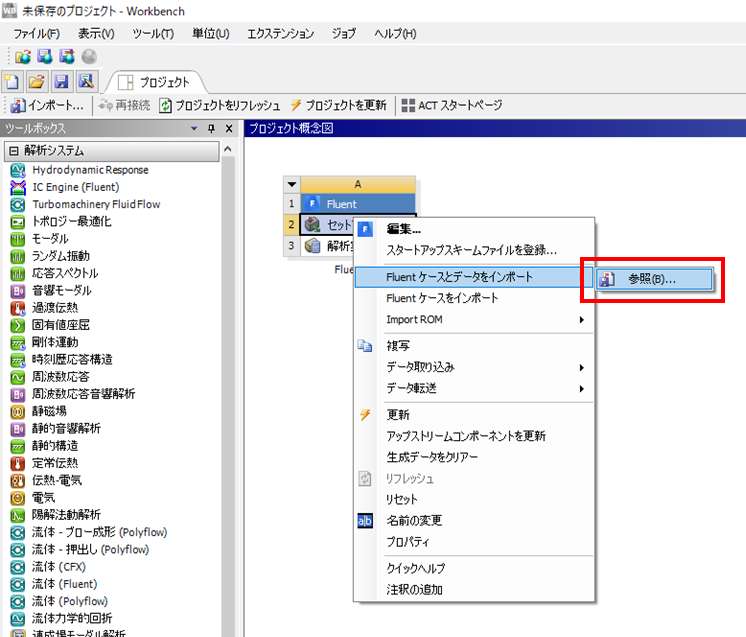Choose Edit (編集...) in the context menu

click(x=474, y=229)
